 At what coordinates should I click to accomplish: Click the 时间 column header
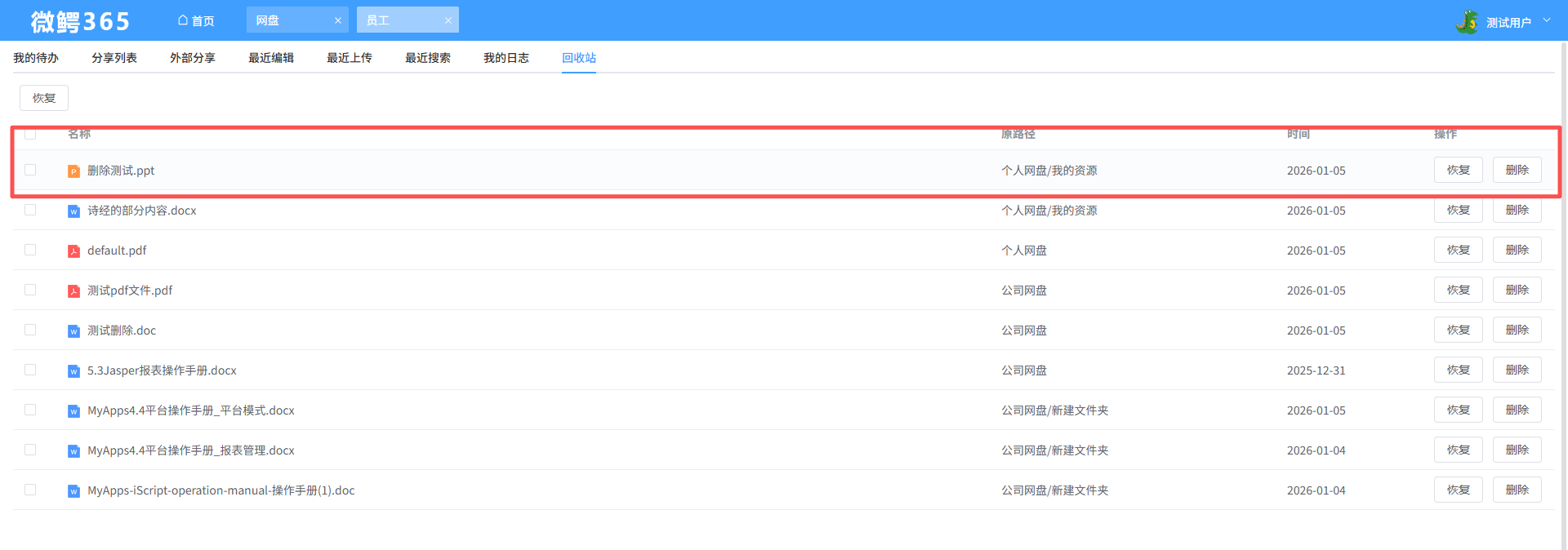click(x=1298, y=134)
